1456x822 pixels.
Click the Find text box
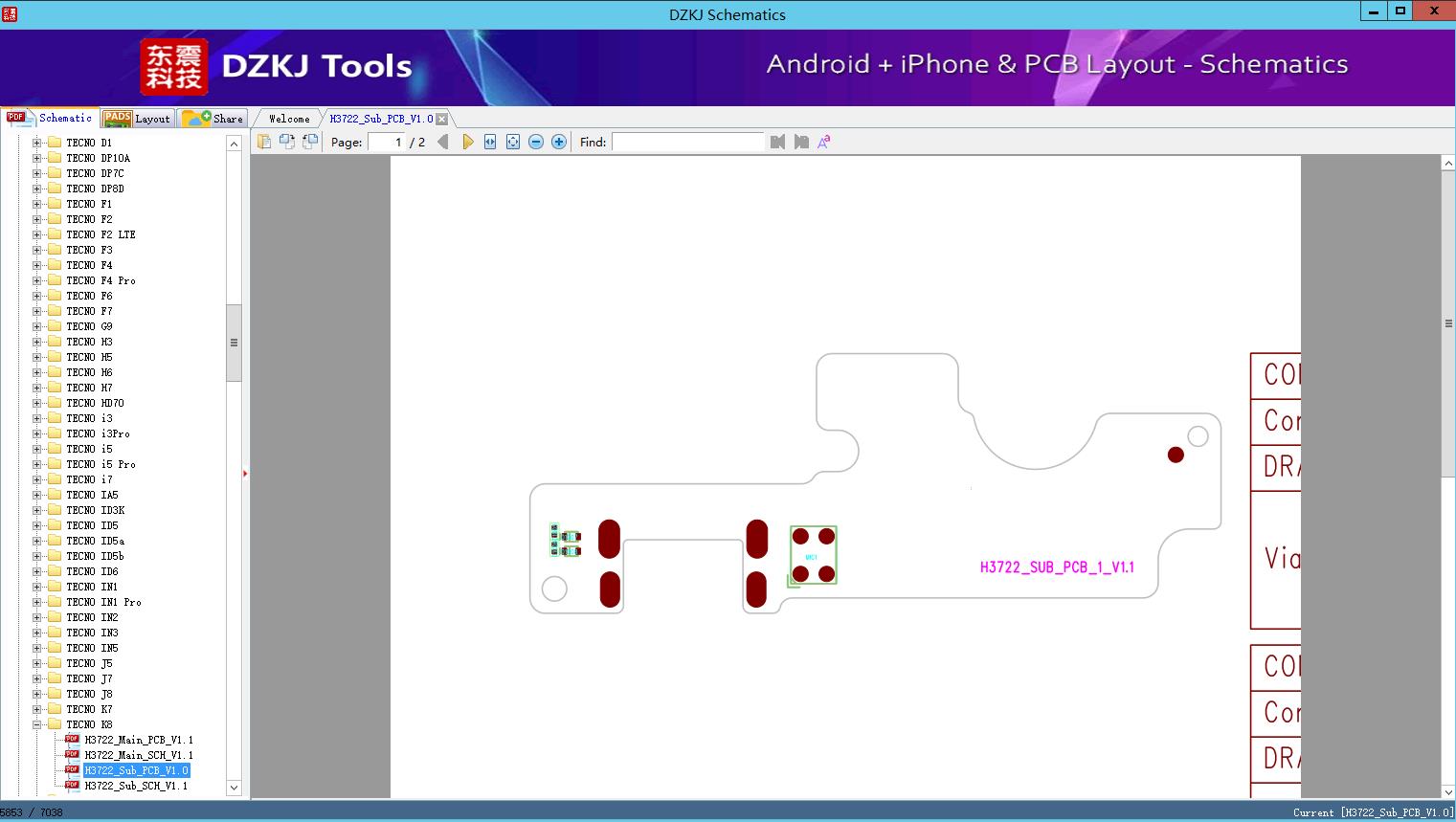(x=687, y=142)
